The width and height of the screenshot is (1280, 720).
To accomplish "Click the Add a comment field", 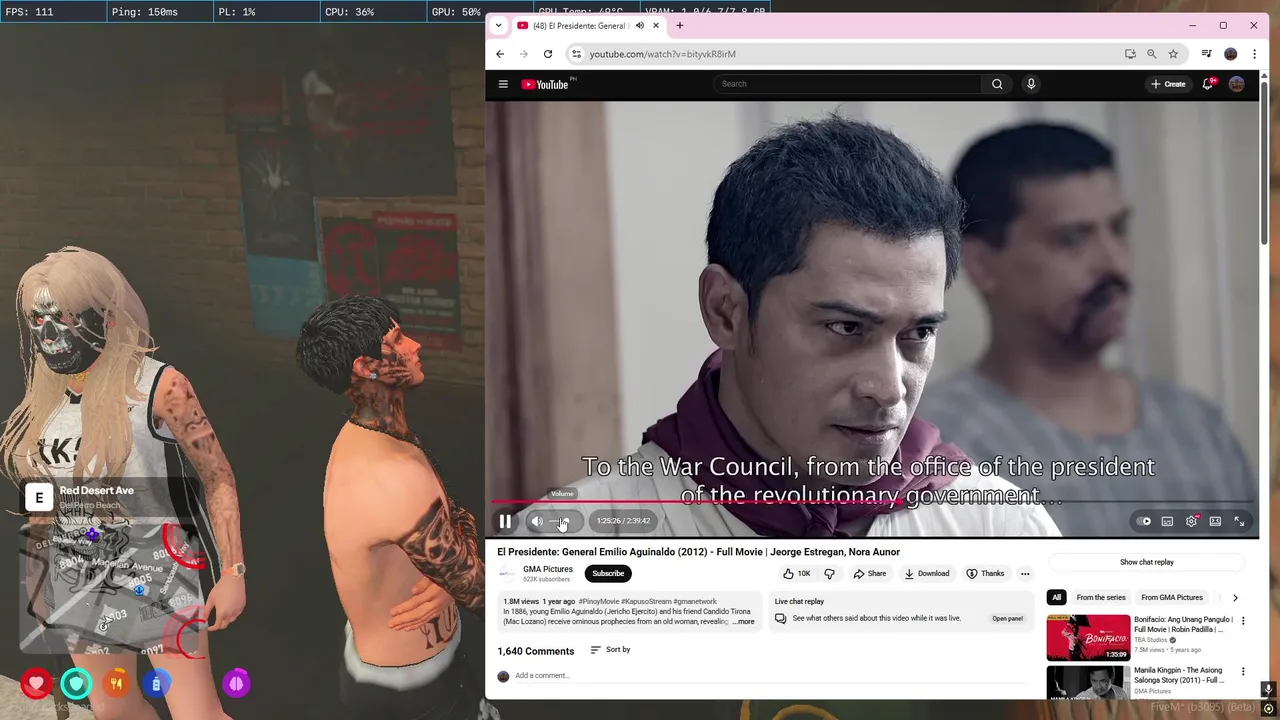I will click(771, 676).
